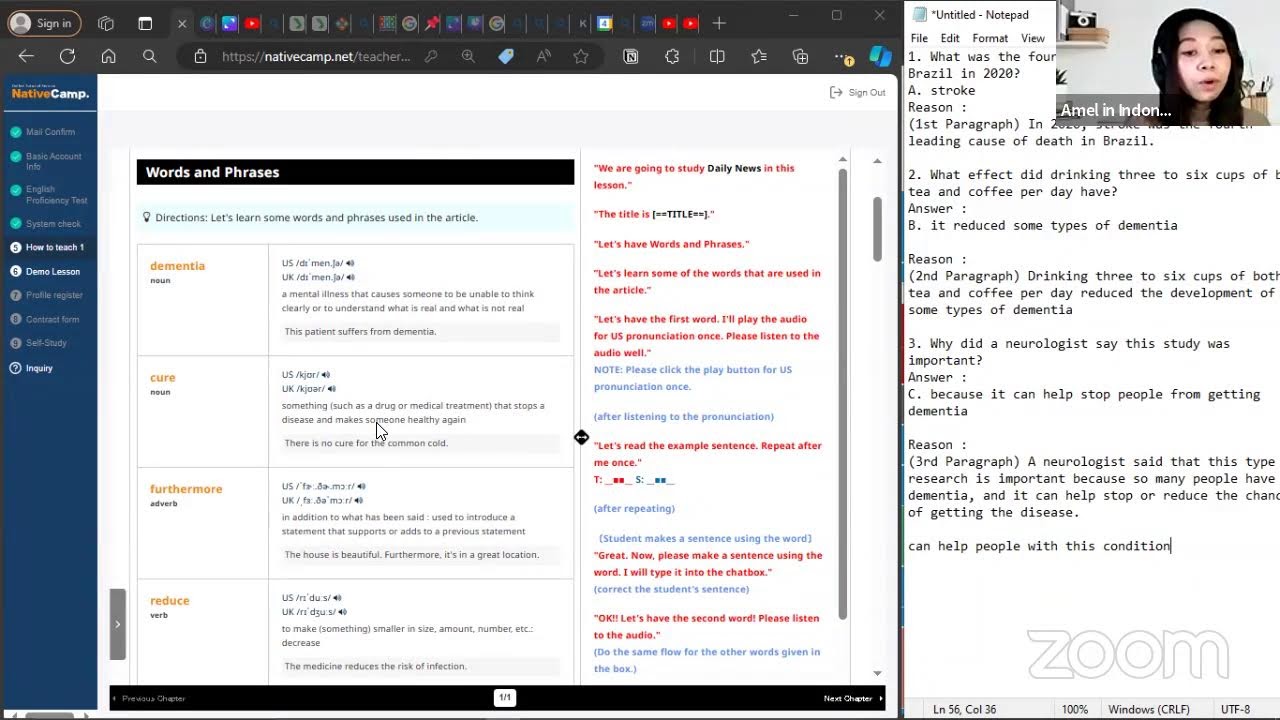The width and height of the screenshot is (1280, 720).
Task: Open the Edge Collections panel
Action: [x=800, y=56]
